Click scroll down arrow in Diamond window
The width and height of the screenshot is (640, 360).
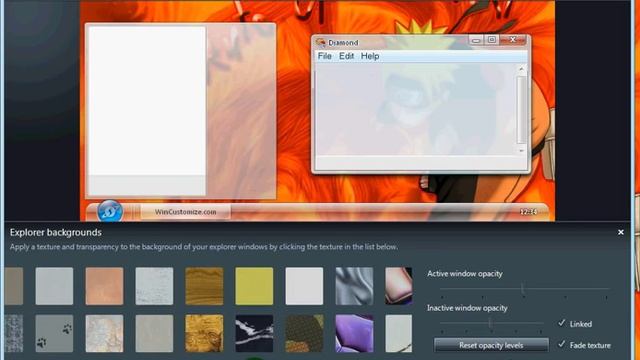[521, 150]
